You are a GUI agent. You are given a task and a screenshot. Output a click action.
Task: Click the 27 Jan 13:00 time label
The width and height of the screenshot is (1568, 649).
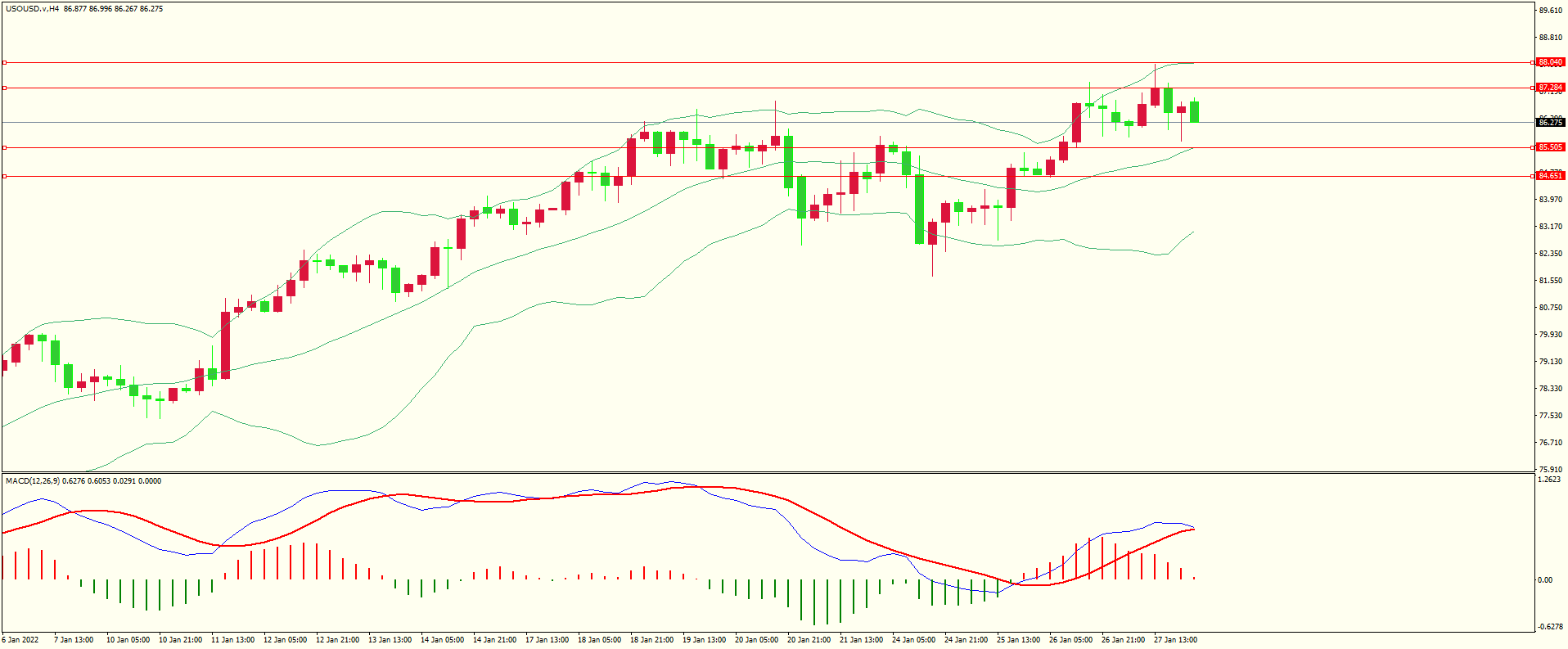[1175, 640]
